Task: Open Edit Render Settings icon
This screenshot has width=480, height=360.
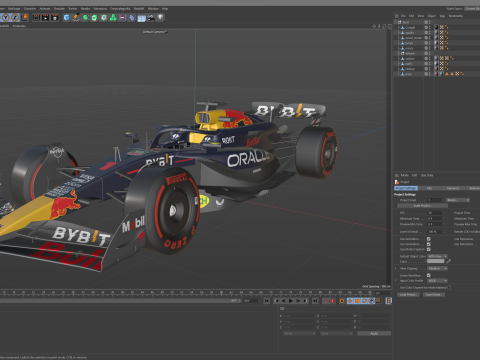Action: (x=55, y=18)
